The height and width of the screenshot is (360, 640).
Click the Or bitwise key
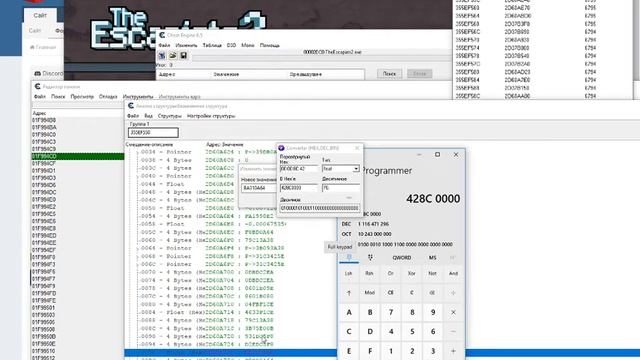coord(391,273)
